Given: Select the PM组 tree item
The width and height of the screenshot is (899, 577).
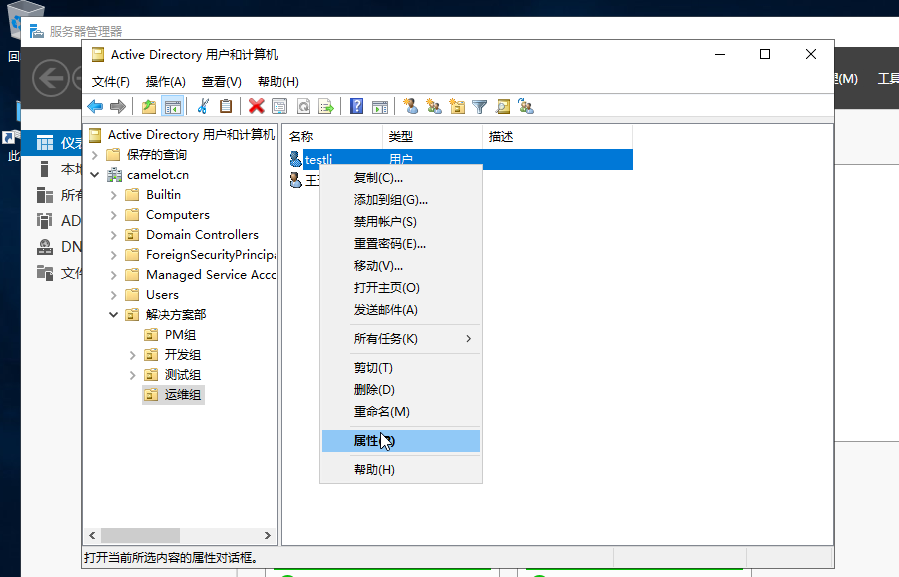Looking at the screenshot, I should click(x=180, y=335).
